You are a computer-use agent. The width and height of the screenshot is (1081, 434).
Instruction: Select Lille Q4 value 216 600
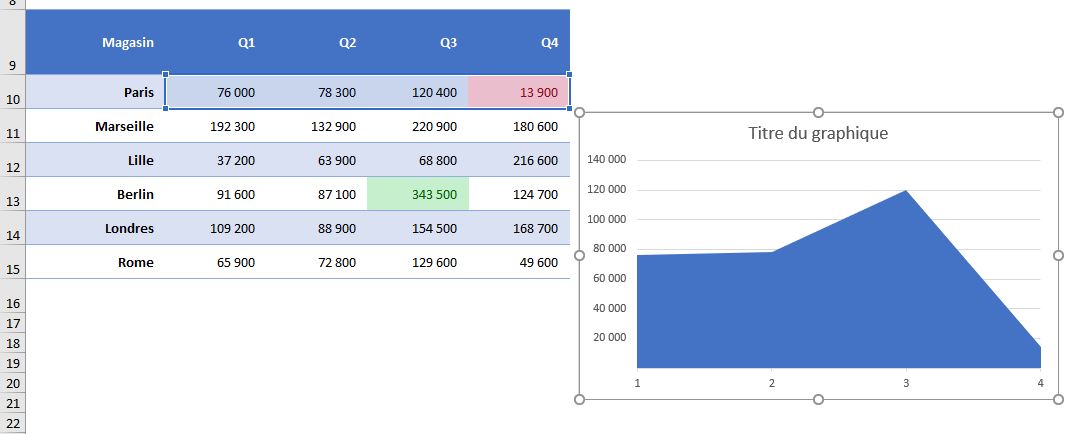(x=519, y=161)
